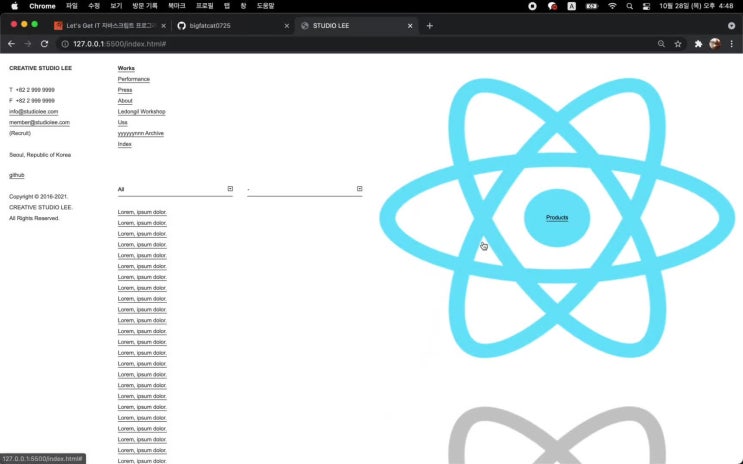The width and height of the screenshot is (743, 464).
Task: Click the site info icon in address bar
Action: (65, 44)
